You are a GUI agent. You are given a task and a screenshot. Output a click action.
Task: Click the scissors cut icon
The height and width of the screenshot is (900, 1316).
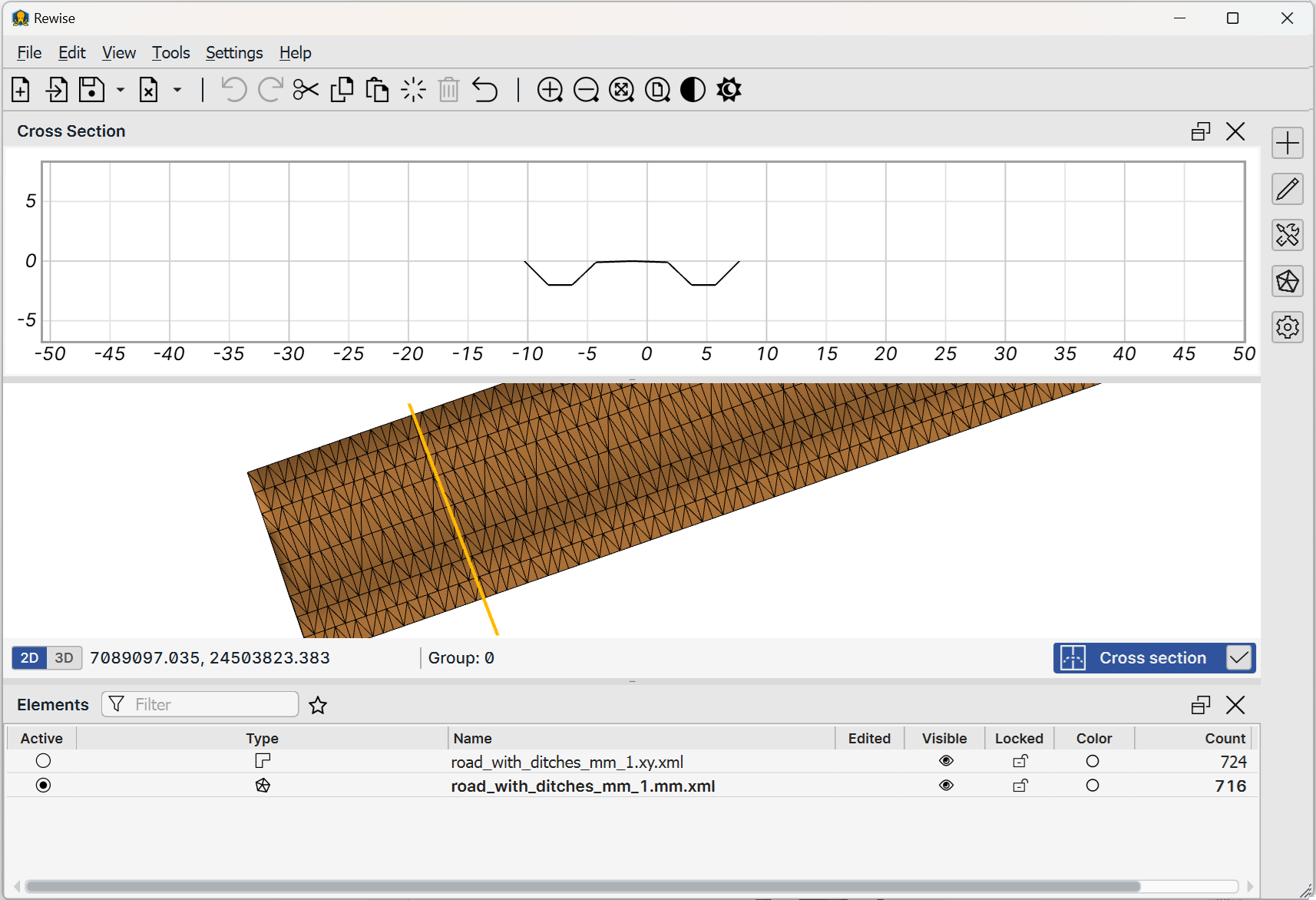point(306,90)
